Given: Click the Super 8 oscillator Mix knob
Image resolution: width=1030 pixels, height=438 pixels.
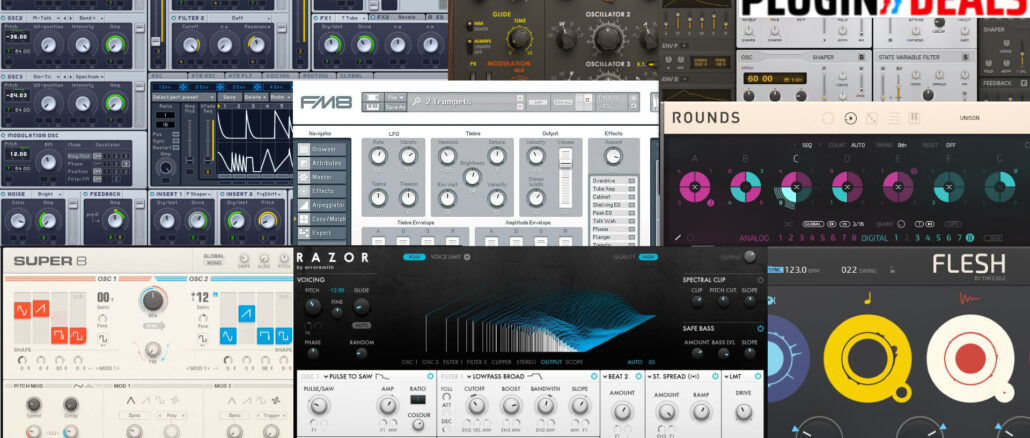Looking at the screenshot, I should pyautogui.click(x=152, y=300).
